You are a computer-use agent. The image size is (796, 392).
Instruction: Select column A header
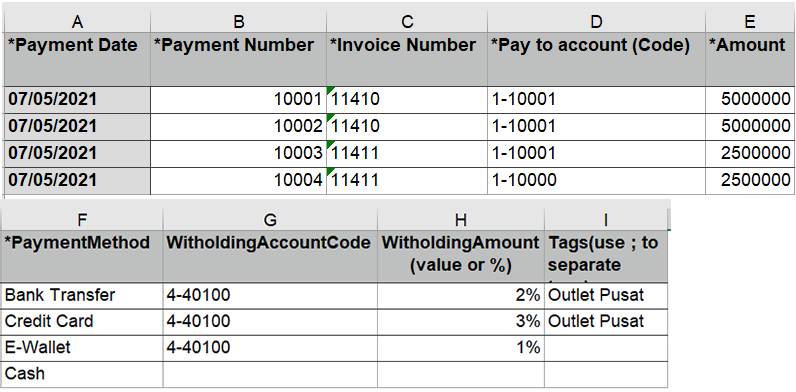[x=77, y=21]
